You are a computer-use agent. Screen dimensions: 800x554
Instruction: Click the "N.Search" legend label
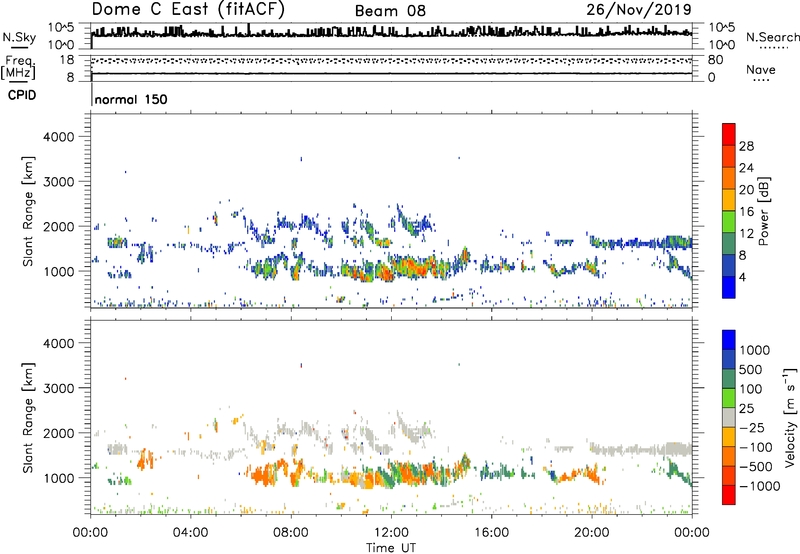pos(773,37)
